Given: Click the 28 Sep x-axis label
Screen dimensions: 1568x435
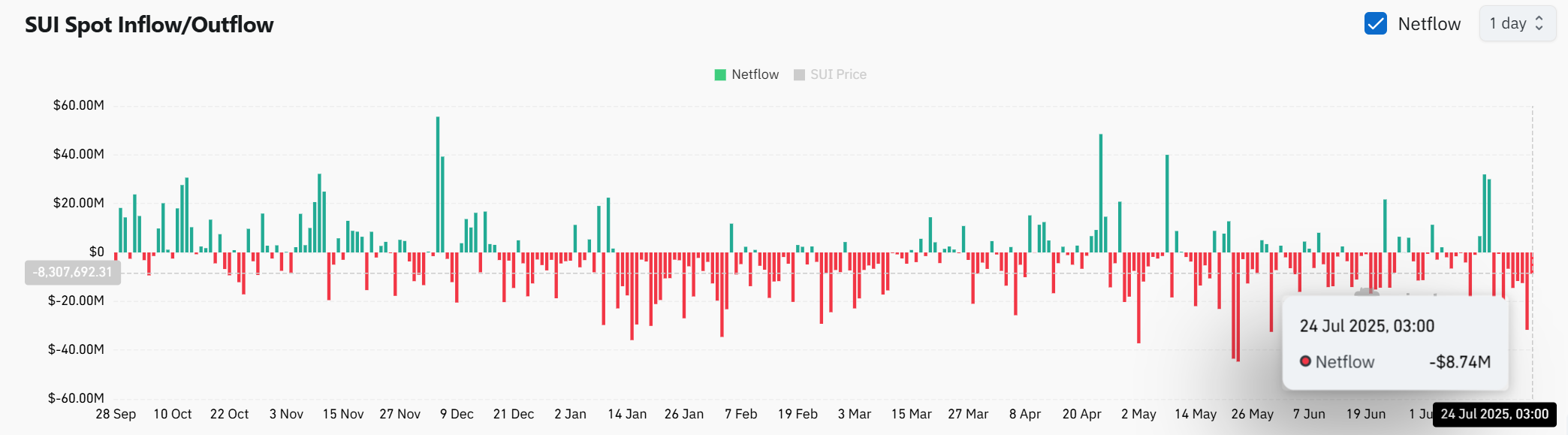Looking at the screenshot, I should [116, 414].
